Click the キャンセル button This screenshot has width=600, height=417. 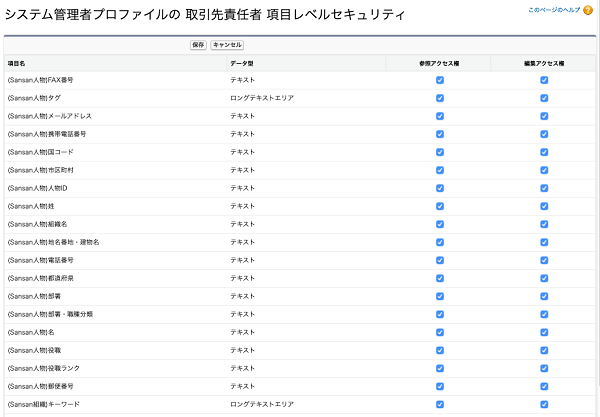pos(227,45)
